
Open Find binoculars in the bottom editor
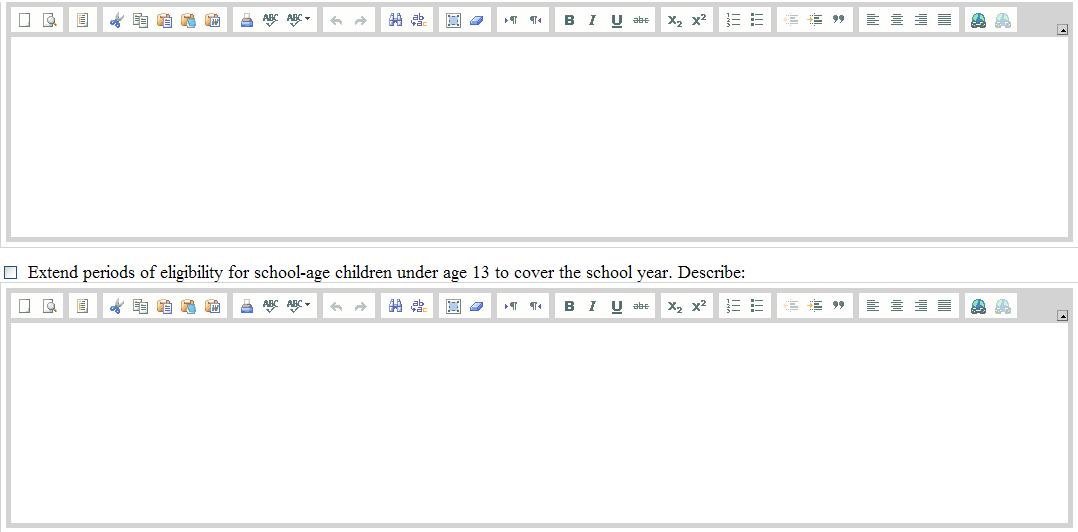395,306
